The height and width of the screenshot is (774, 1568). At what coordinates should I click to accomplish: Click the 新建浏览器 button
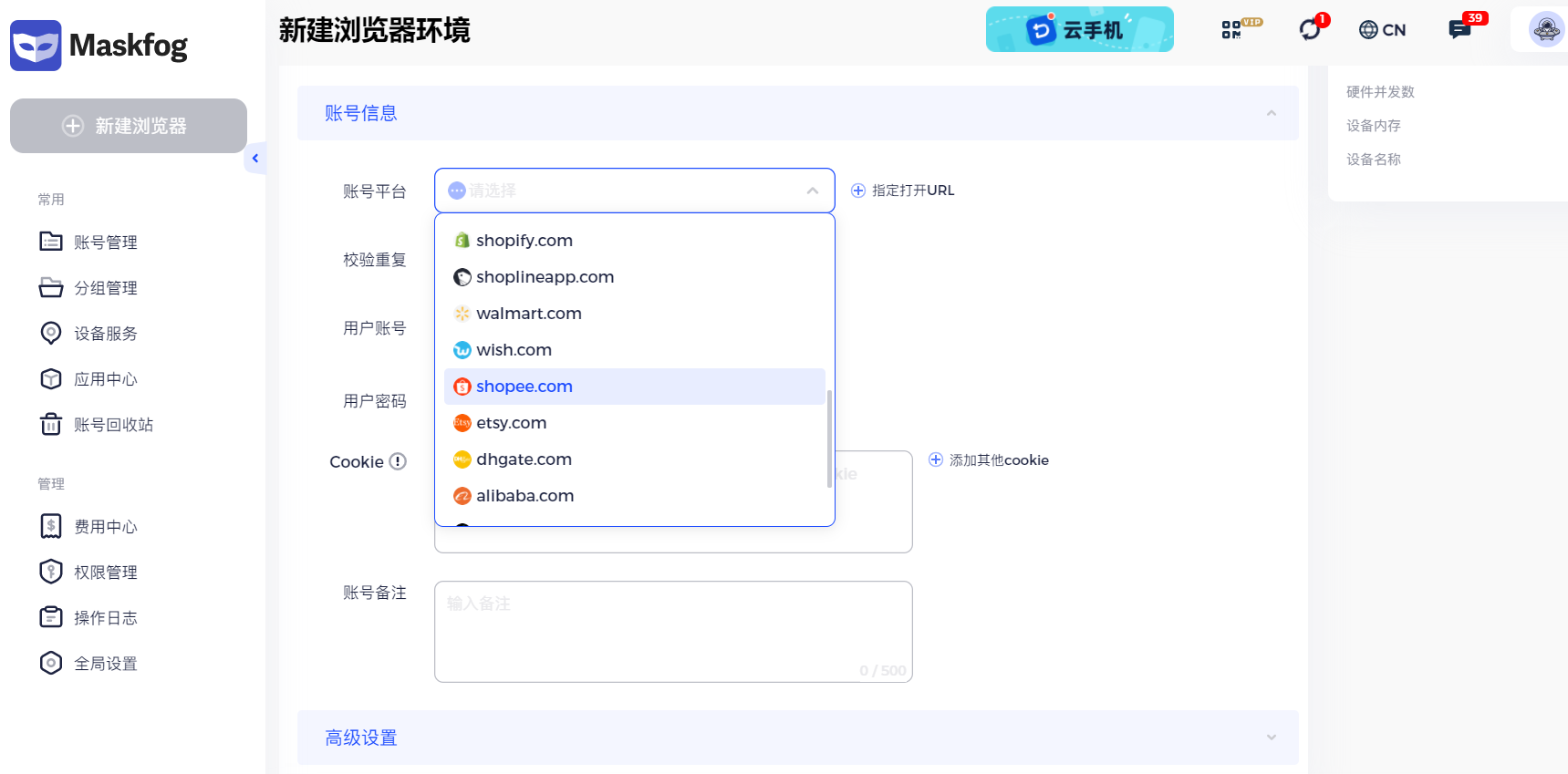click(x=129, y=126)
